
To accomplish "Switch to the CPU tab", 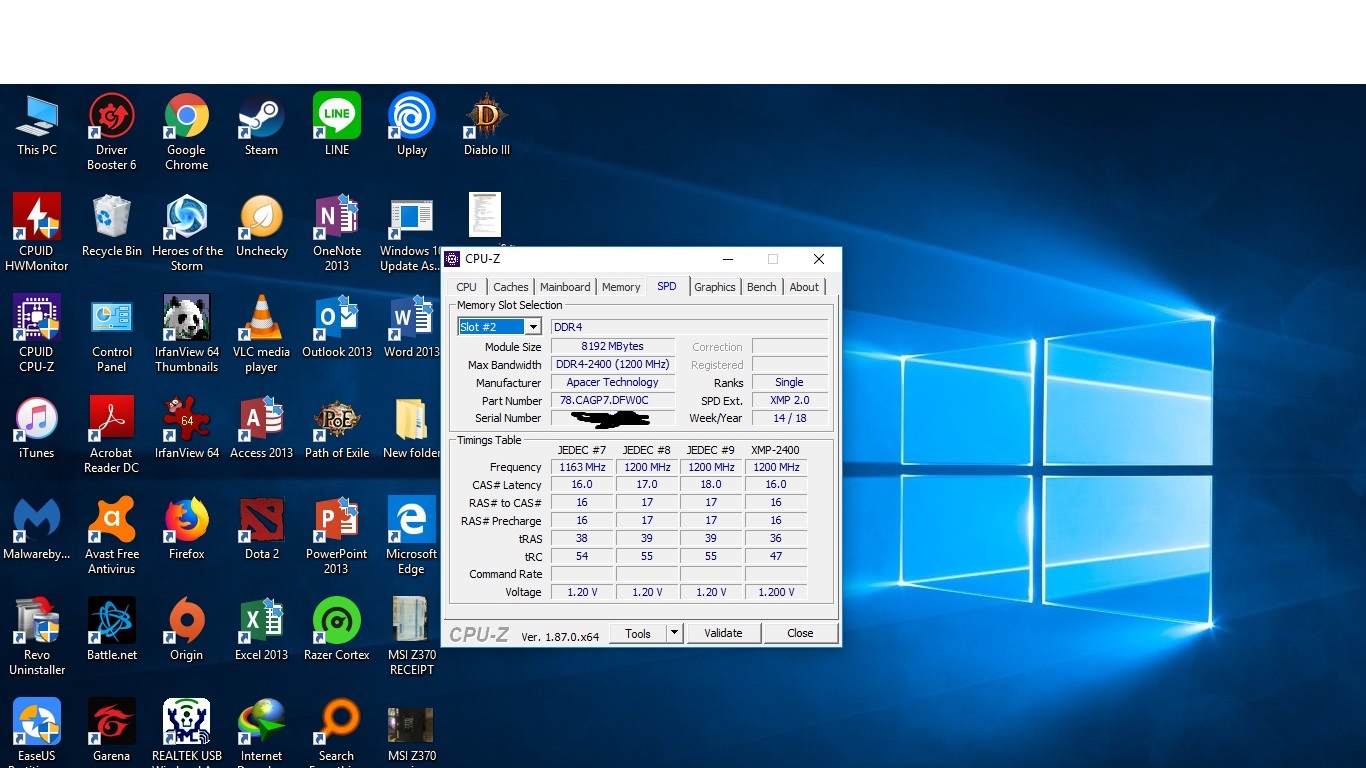I will pos(466,287).
